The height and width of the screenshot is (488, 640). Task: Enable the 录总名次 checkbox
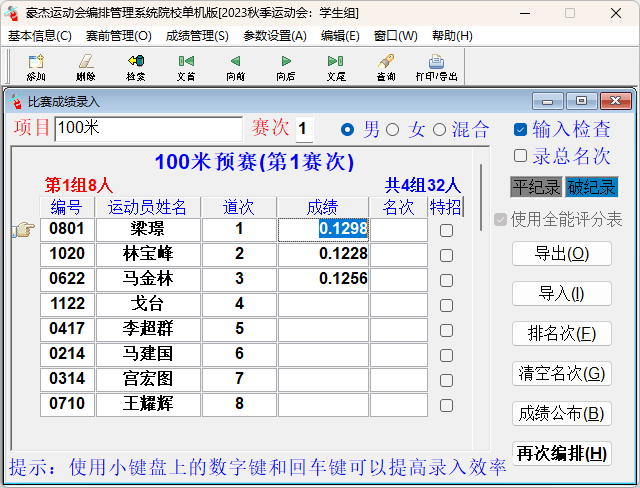coord(520,155)
